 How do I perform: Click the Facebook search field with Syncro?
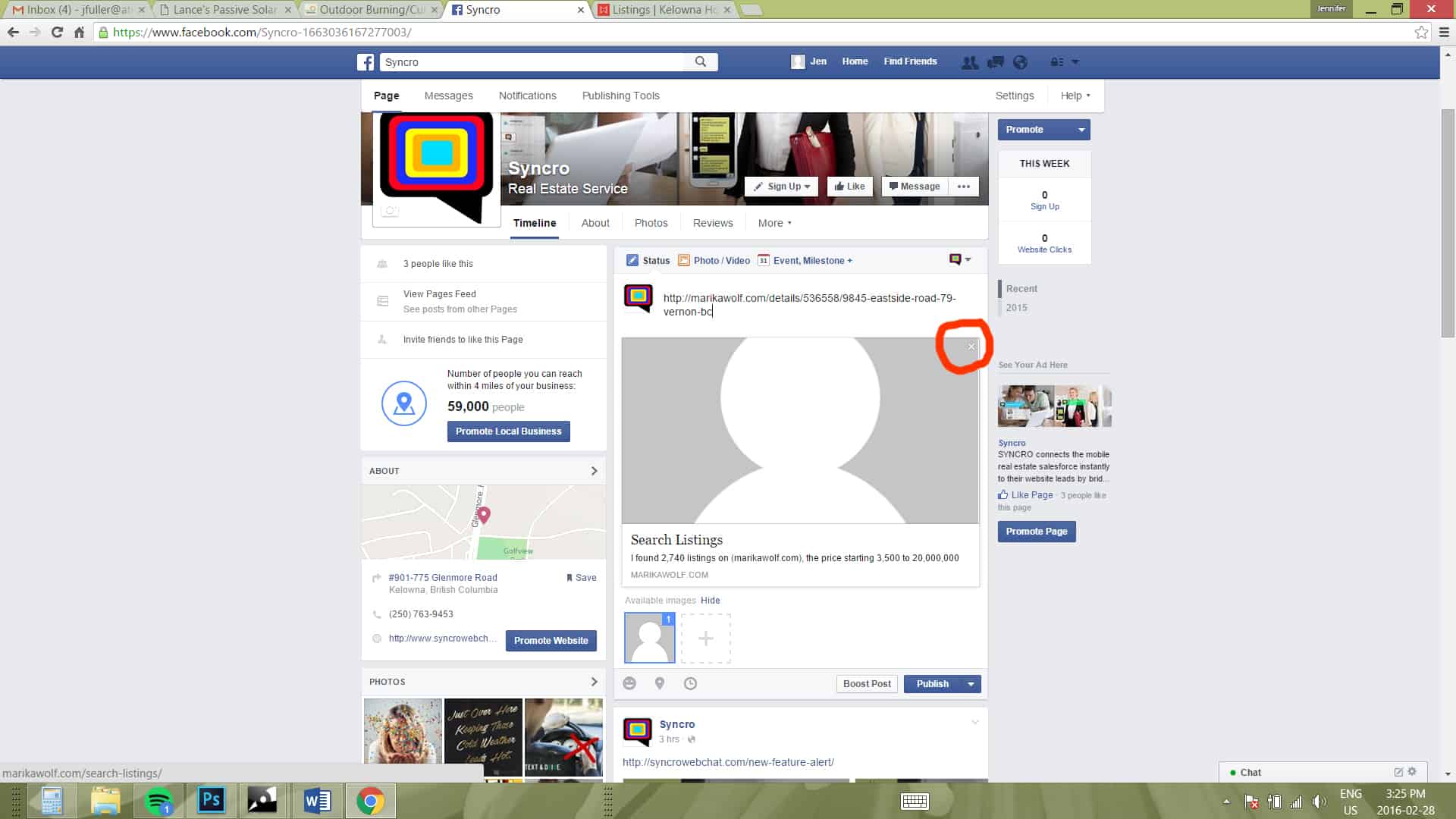532,62
